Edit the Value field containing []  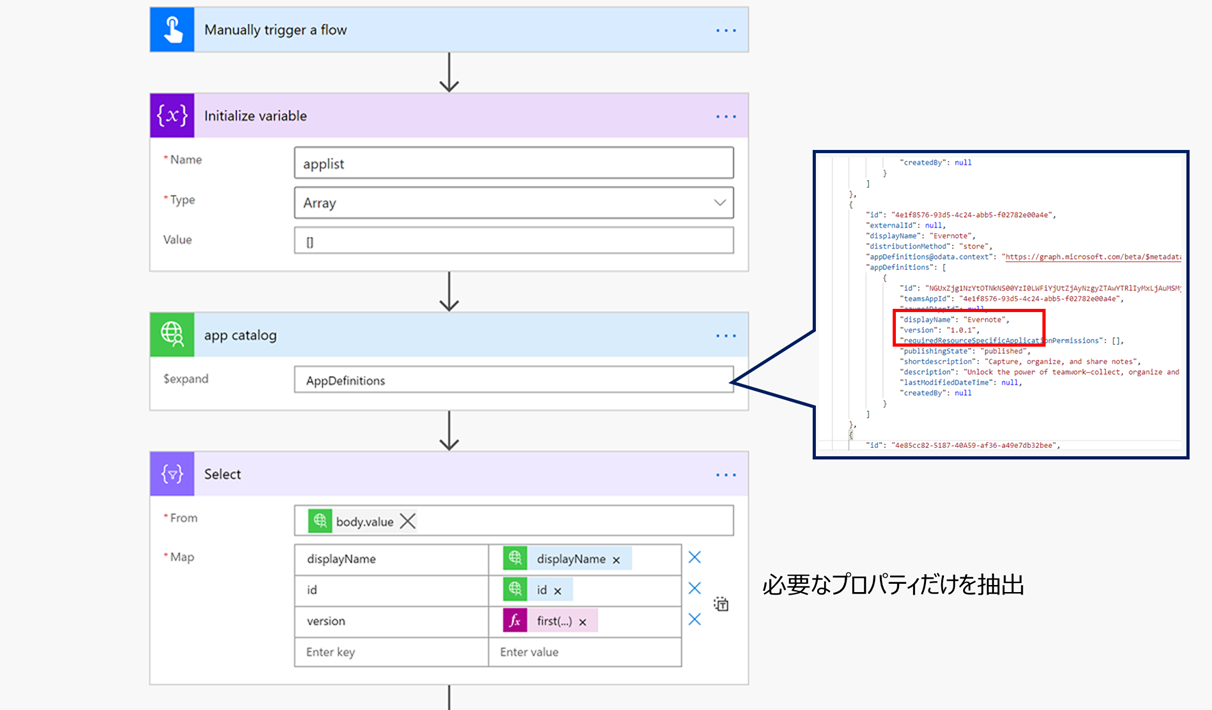514,241
